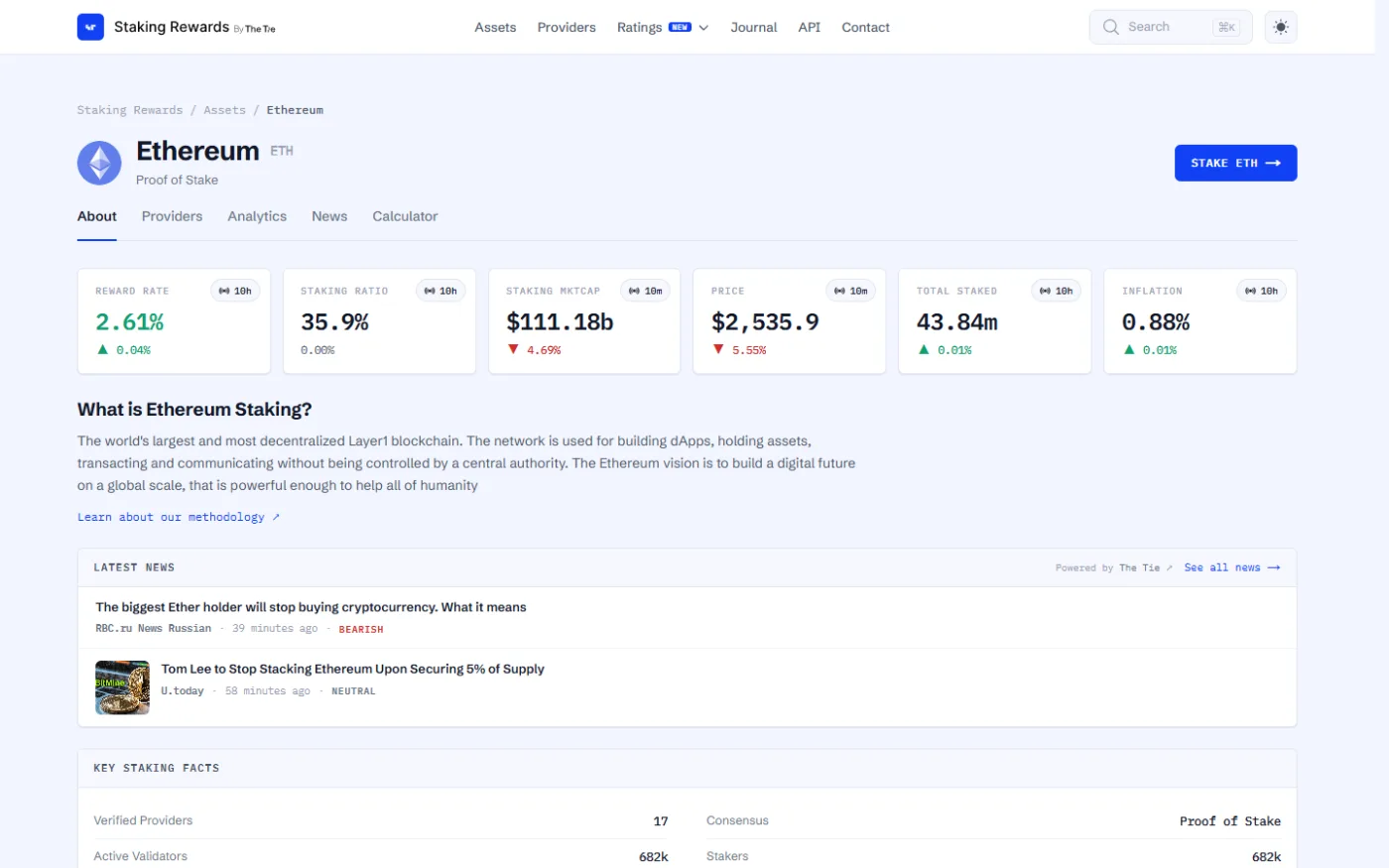The height and width of the screenshot is (868, 1389).
Task: Open the Tom Lee news thumbnail
Action: [122, 687]
